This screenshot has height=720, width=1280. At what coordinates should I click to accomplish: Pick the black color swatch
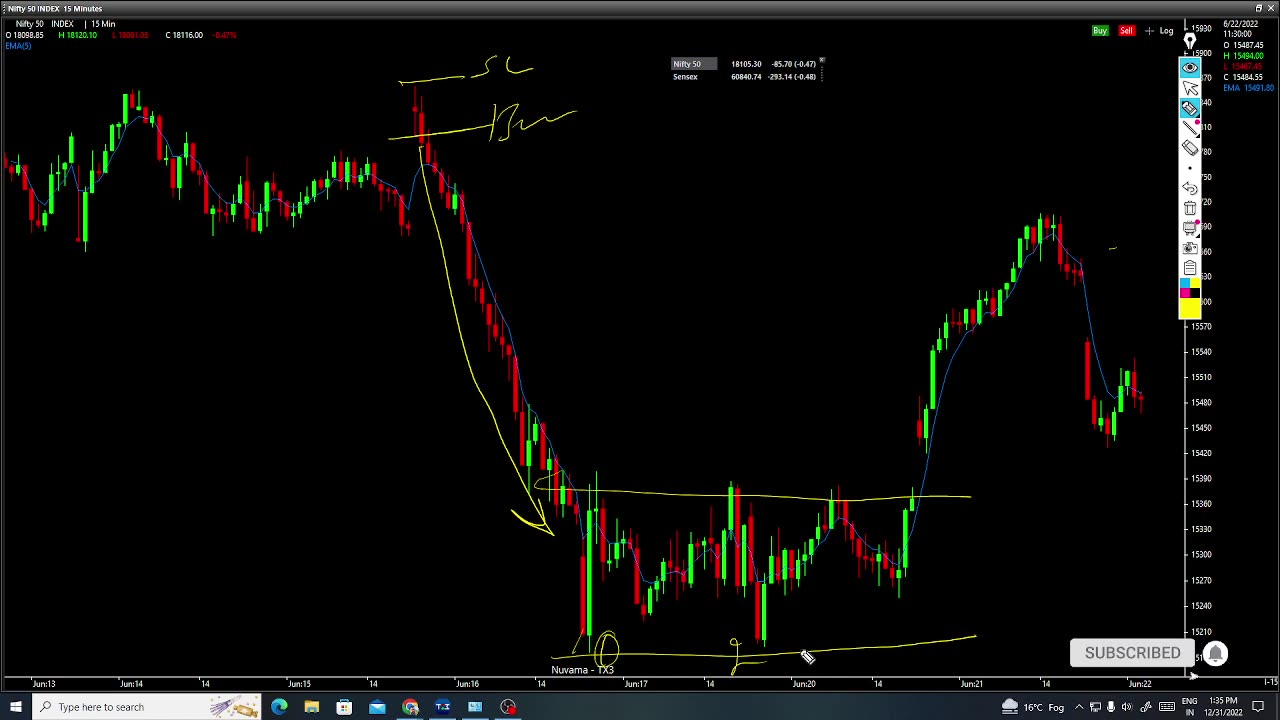pos(1195,293)
